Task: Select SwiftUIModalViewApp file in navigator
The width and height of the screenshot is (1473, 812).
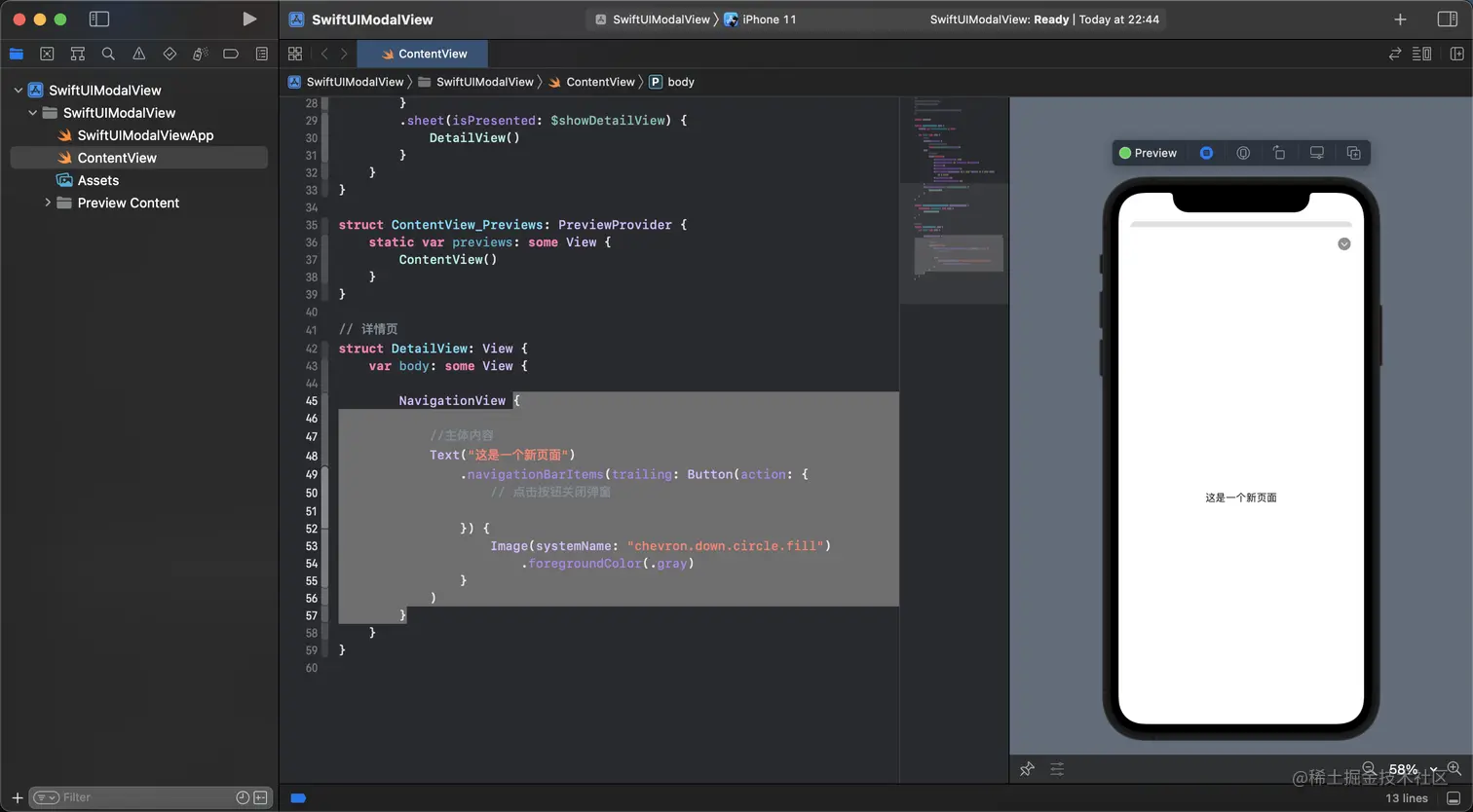Action: point(145,135)
